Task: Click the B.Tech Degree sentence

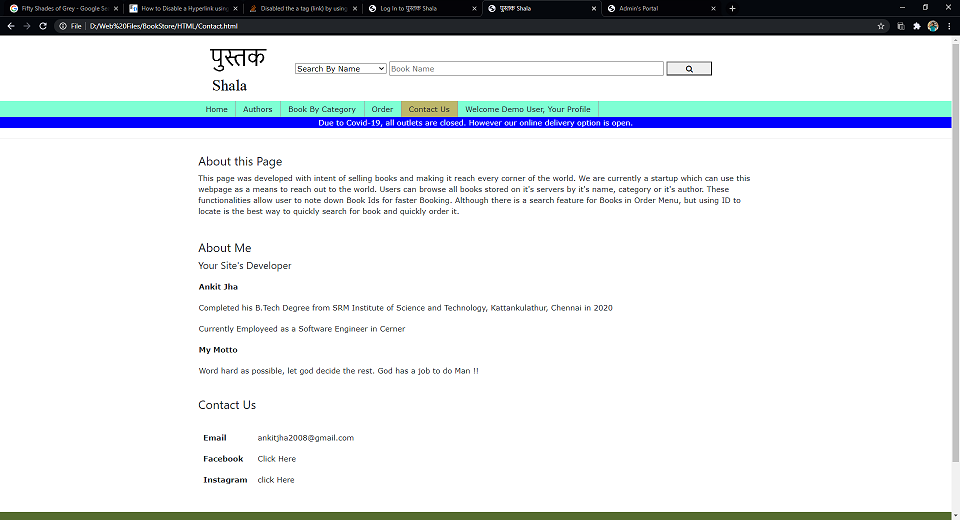Action: pyautogui.click(x=405, y=308)
